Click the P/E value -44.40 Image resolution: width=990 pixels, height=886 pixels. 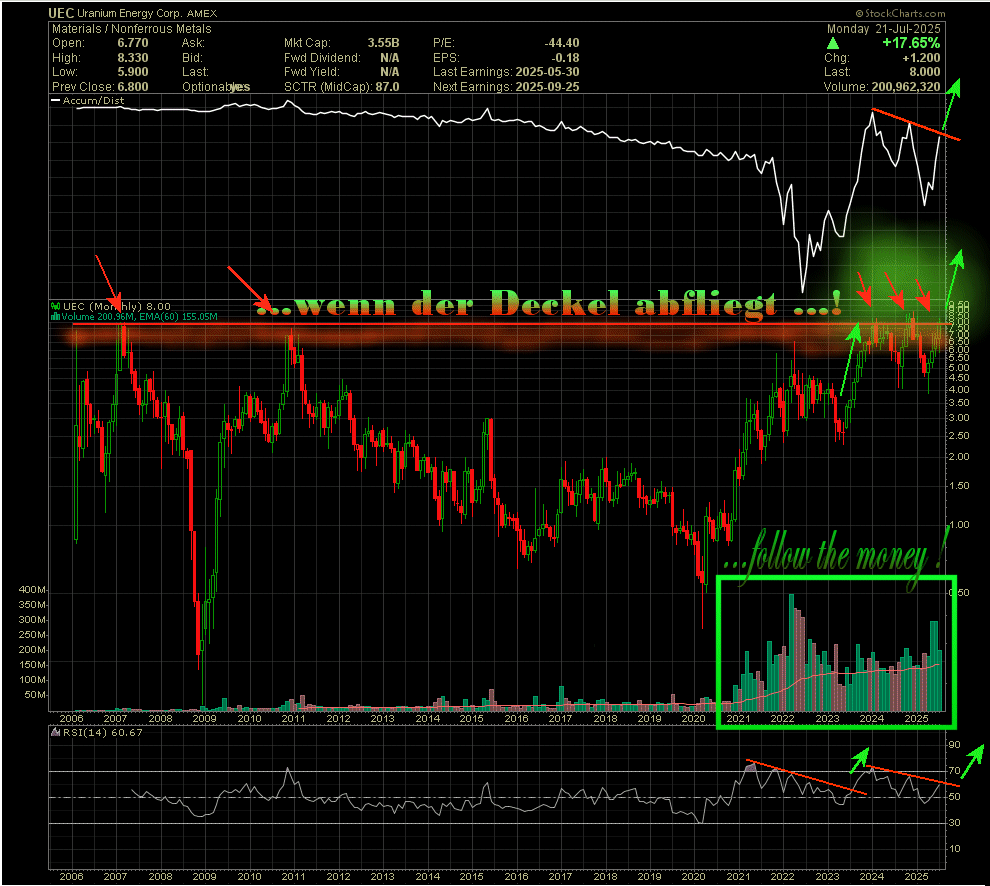(561, 43)
